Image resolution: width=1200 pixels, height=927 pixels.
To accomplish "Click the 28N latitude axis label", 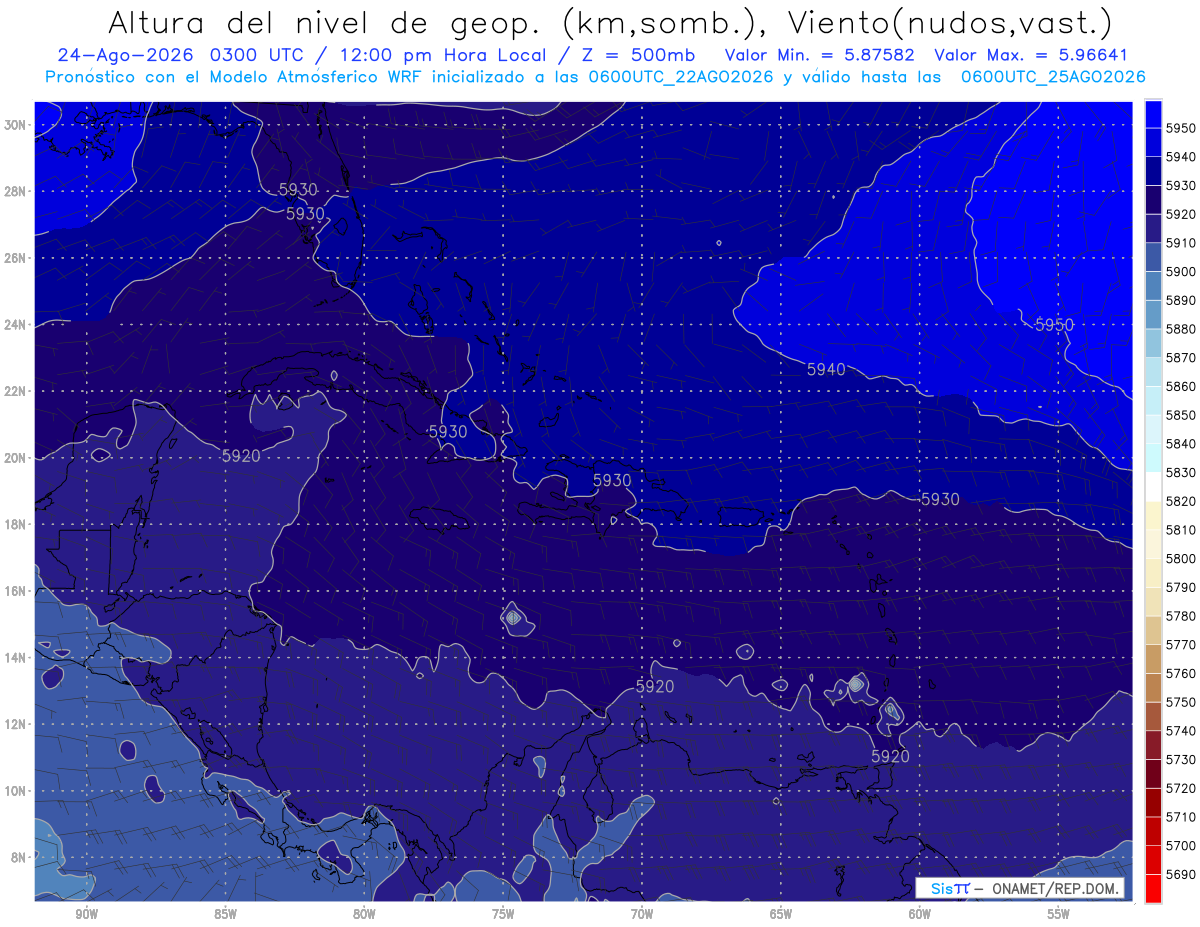I will (15, 191).
